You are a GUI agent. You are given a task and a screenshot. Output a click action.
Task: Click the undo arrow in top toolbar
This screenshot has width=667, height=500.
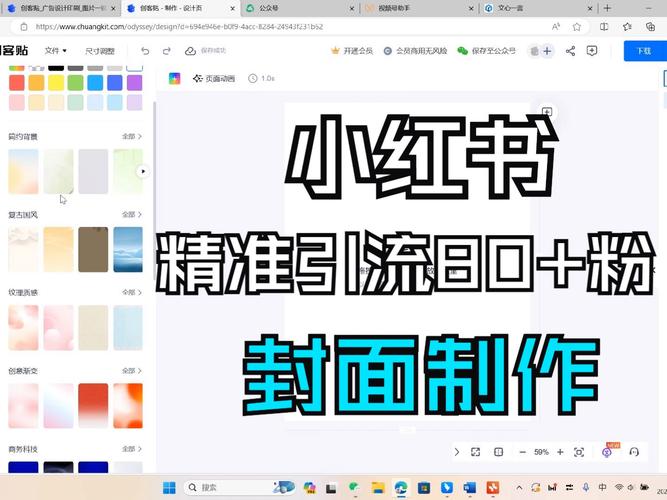click(x=145, y=51)
